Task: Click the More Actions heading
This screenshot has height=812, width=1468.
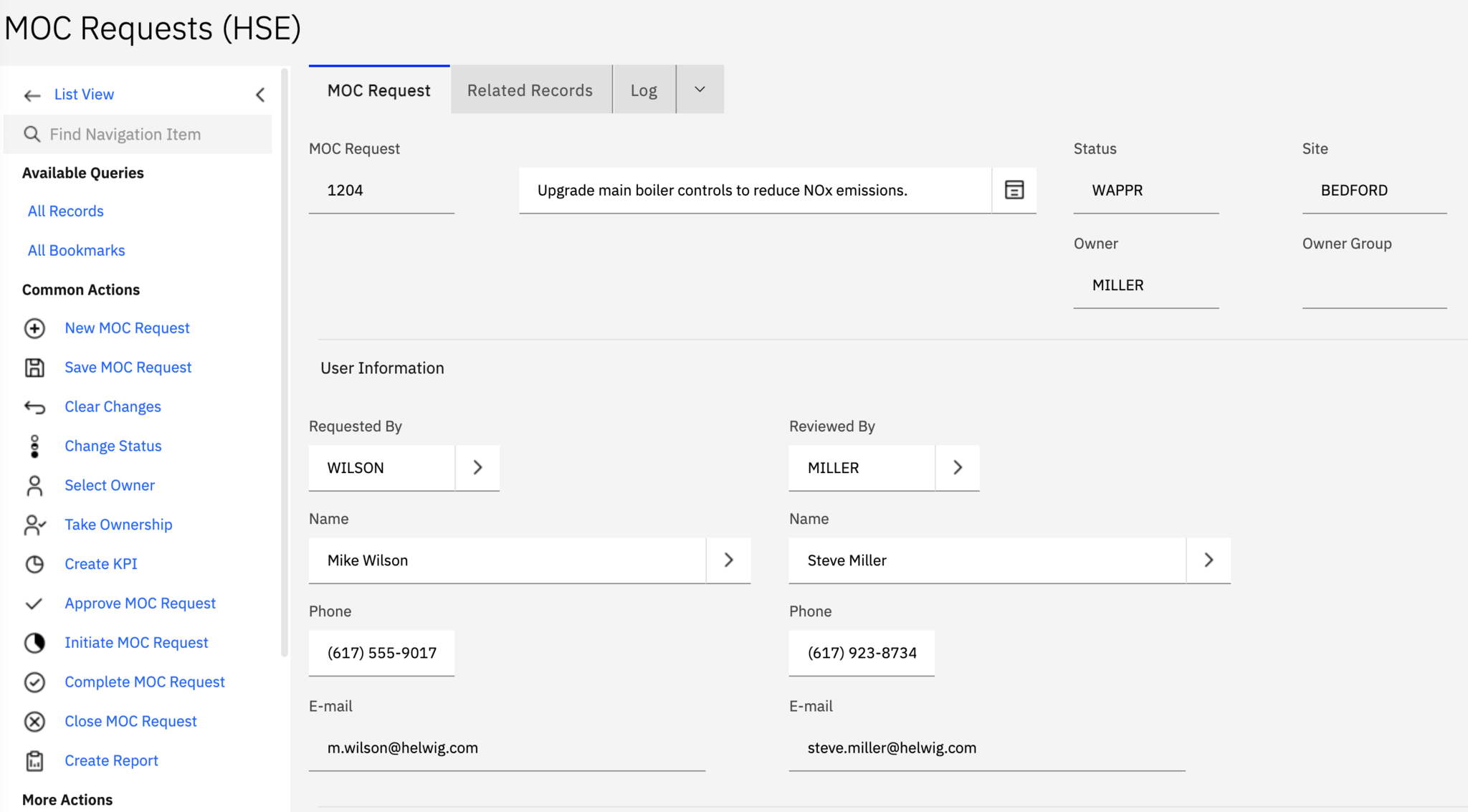Action: click(67, 800)
